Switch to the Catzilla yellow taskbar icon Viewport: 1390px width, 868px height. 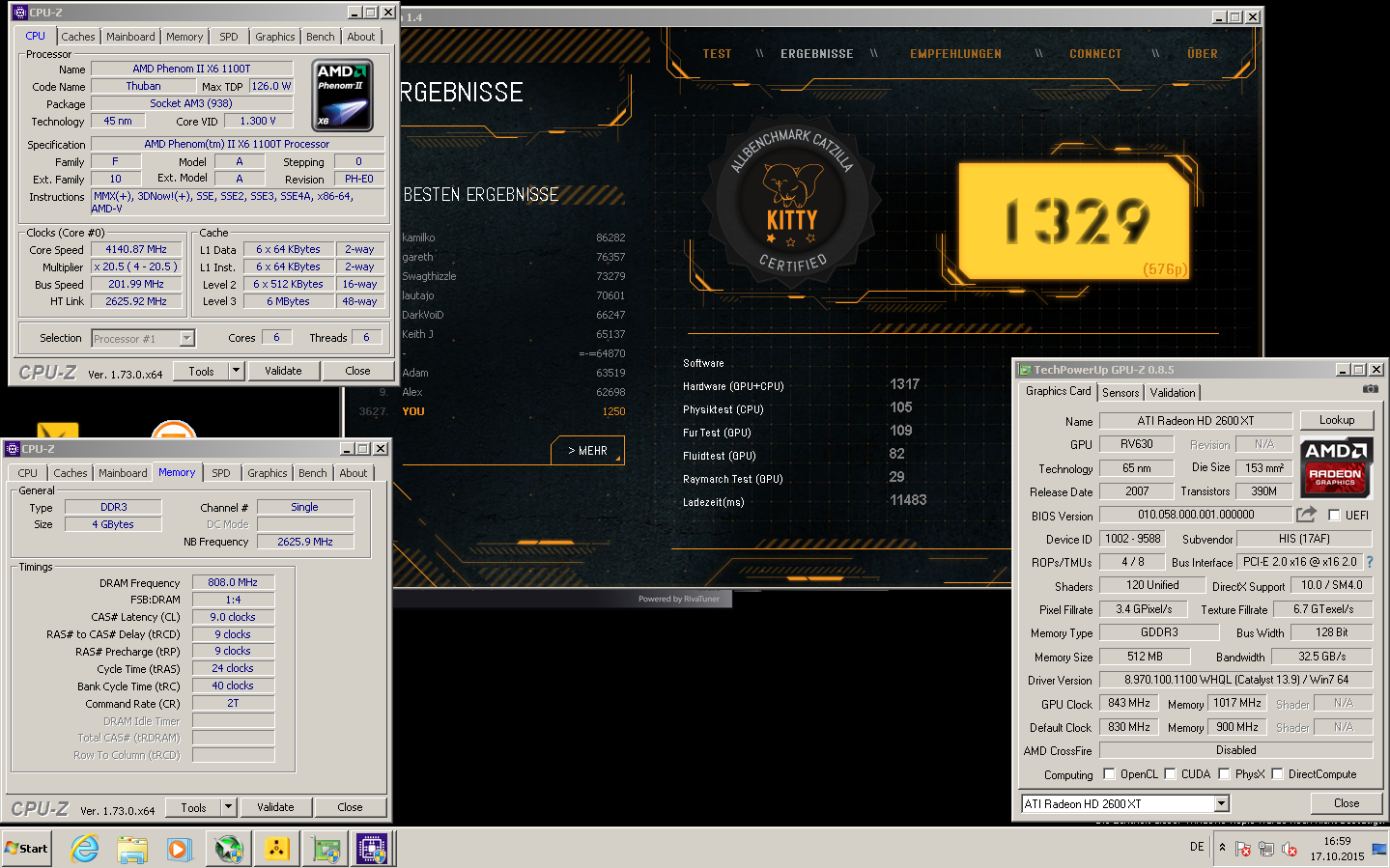point(277,849)
